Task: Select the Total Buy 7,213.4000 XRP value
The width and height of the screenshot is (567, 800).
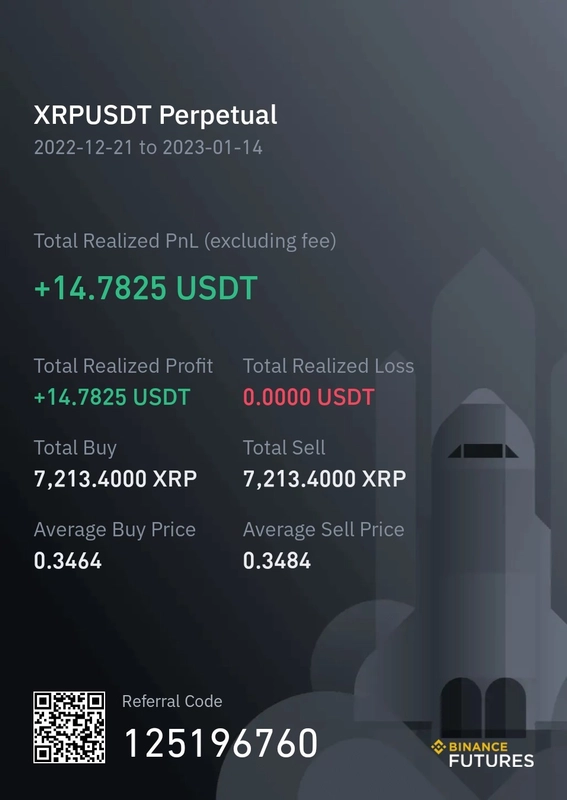Action: [115, 479]
